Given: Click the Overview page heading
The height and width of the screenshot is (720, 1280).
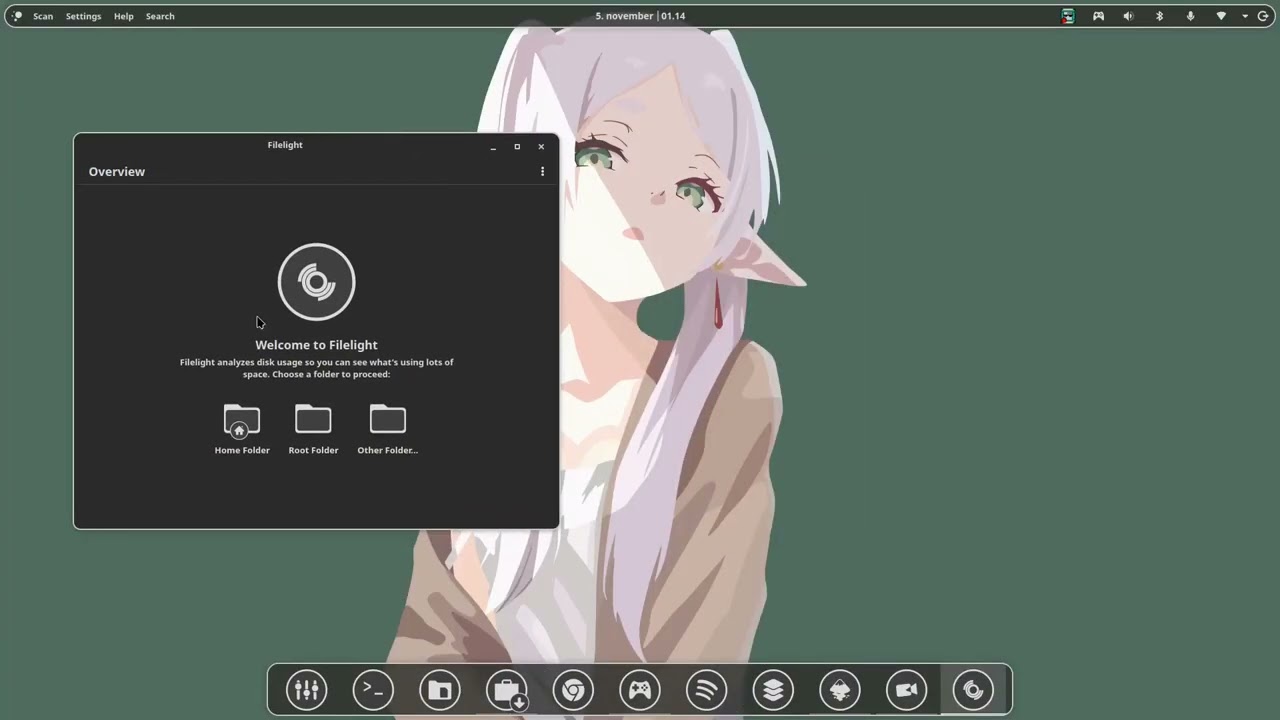Looking at the screenshot, I should point(117,172).
